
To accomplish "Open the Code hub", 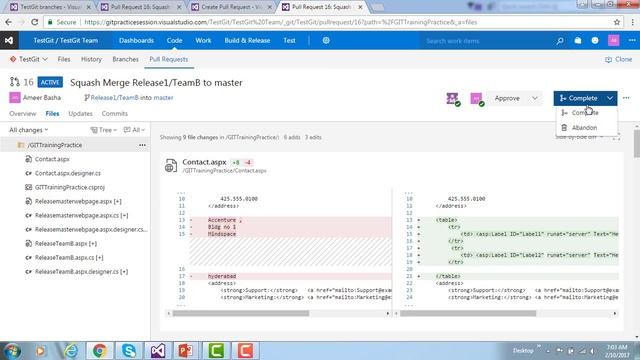I will pos(174,40).
